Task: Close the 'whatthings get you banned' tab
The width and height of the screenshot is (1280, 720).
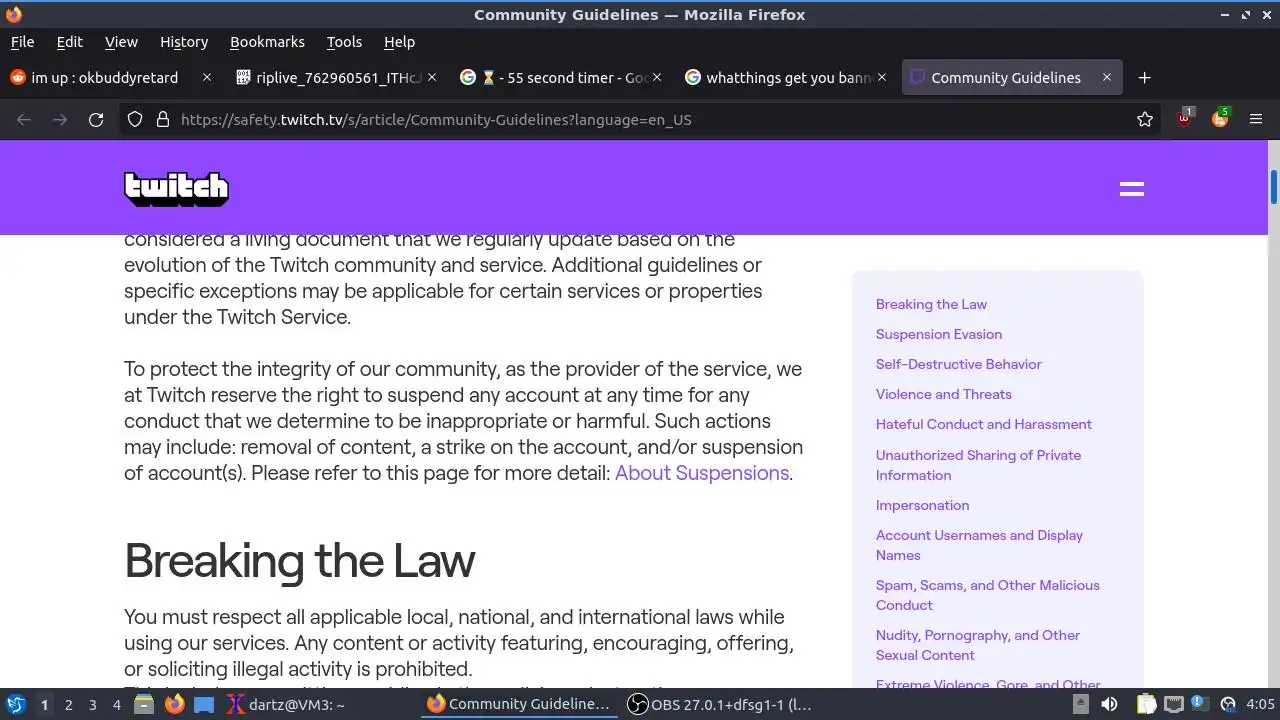Action: 882,77
